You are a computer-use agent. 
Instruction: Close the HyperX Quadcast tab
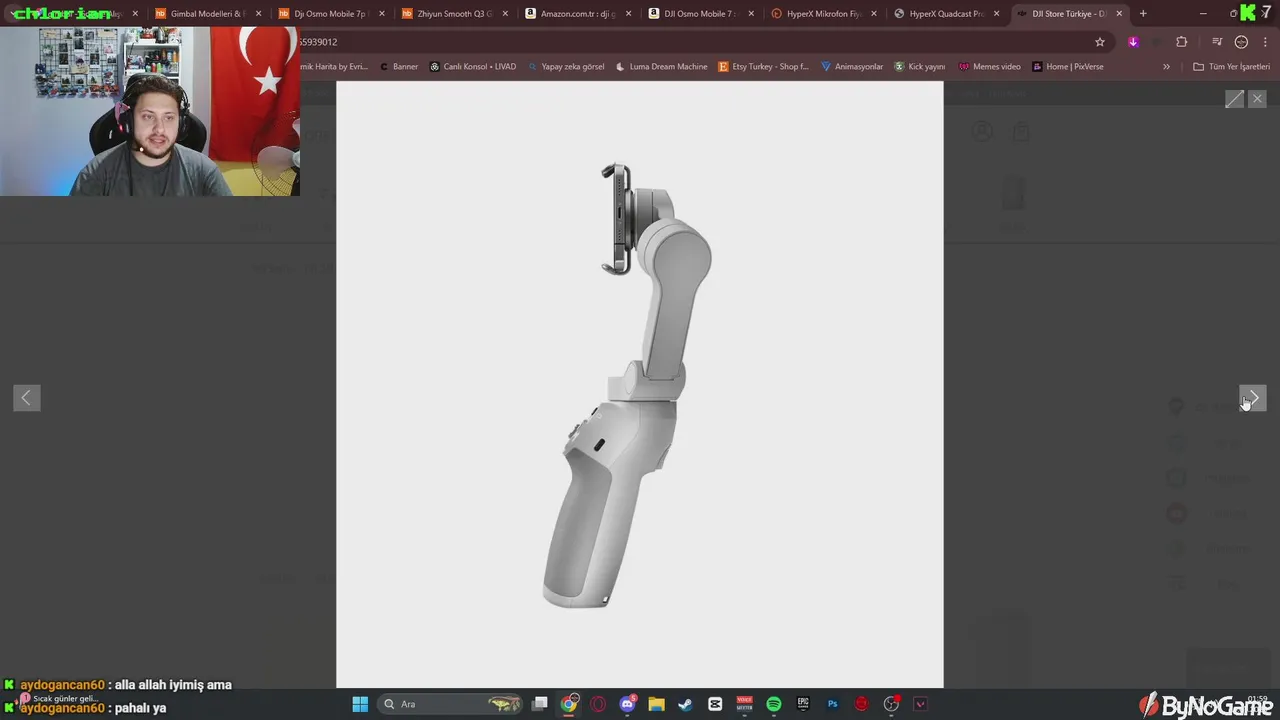point(996,14)
